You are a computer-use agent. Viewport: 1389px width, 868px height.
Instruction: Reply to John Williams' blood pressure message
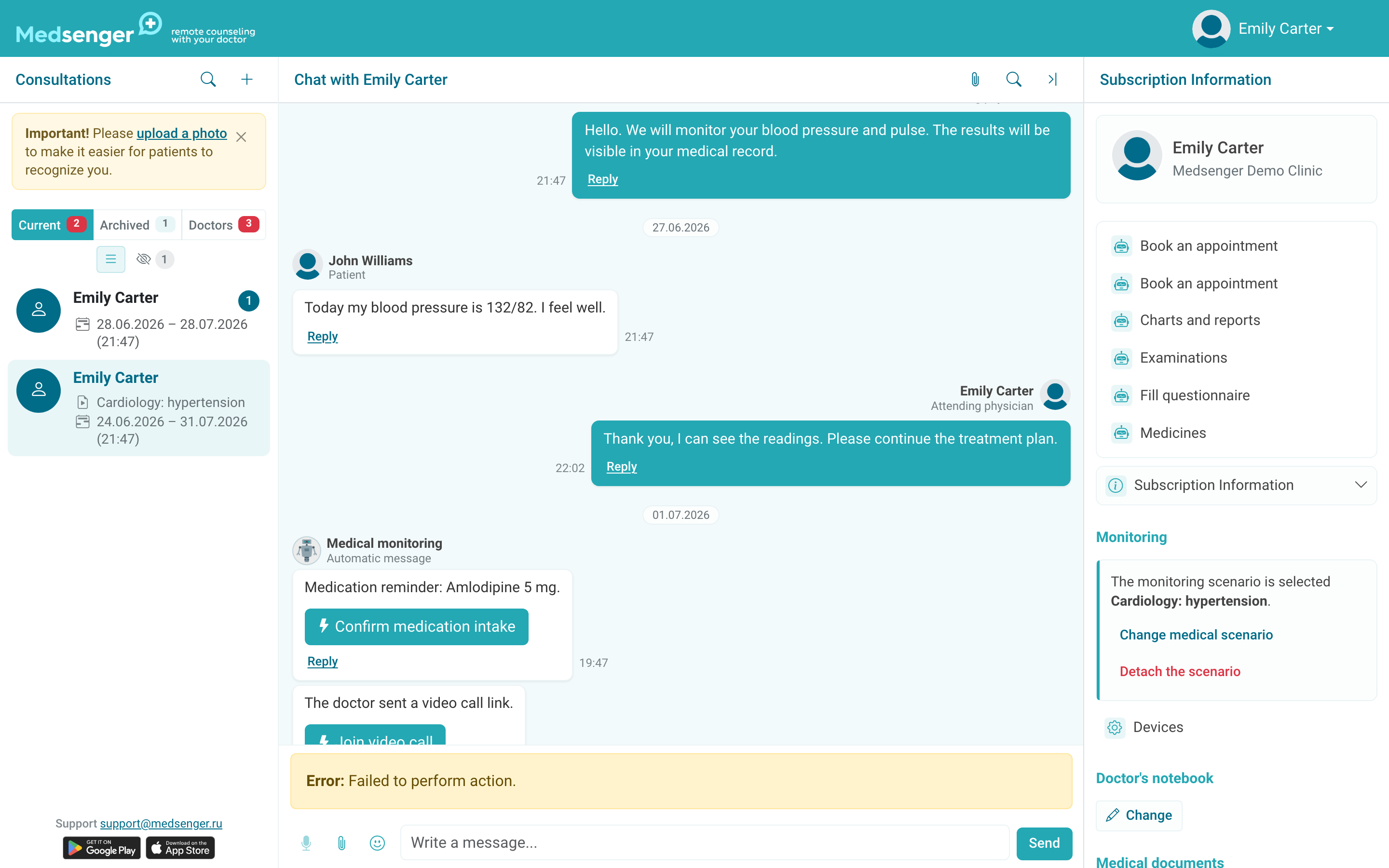point(323,337)
